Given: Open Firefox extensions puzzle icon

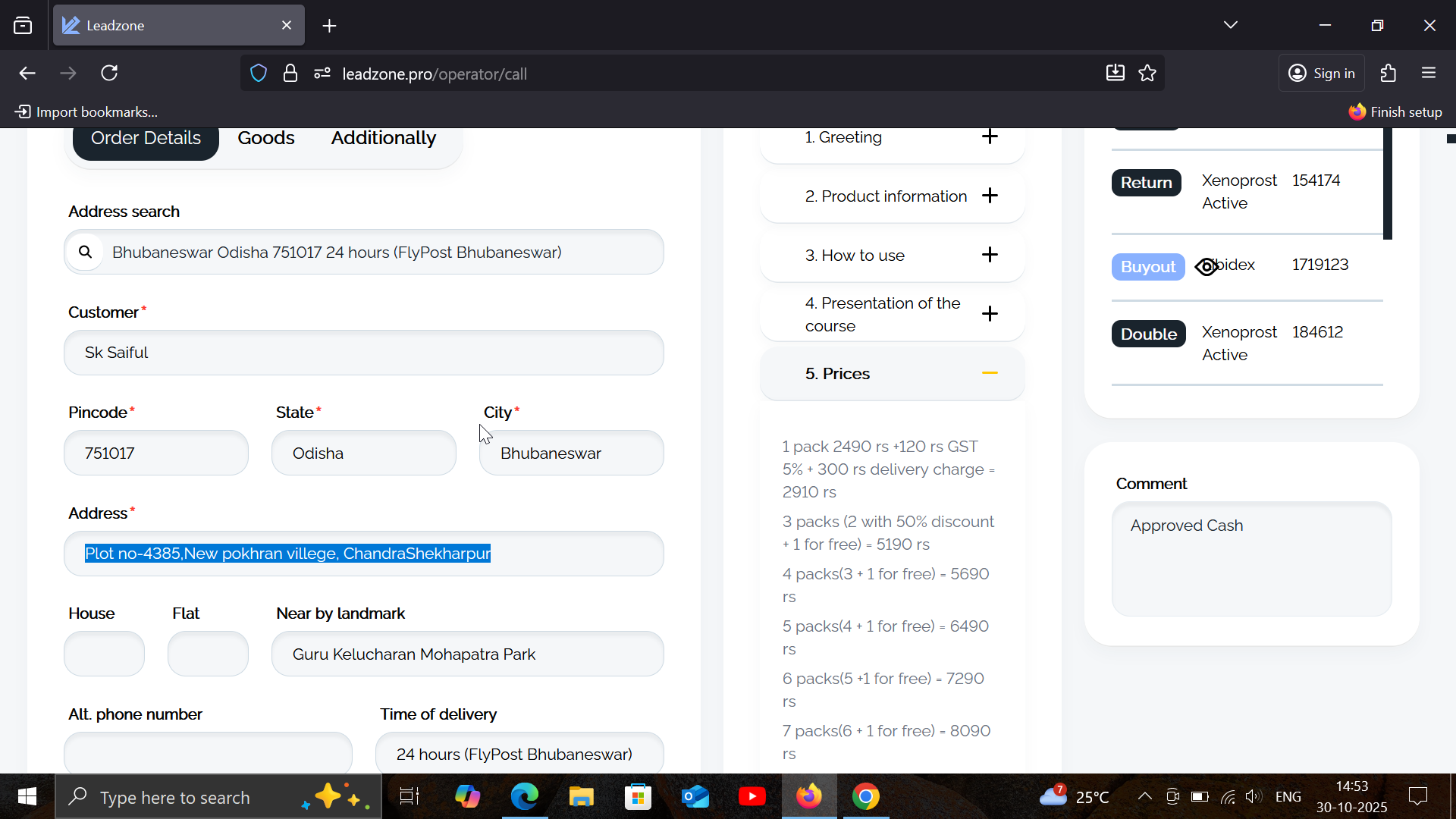Looking at the screenshot, I should (x=1388, y=74).
